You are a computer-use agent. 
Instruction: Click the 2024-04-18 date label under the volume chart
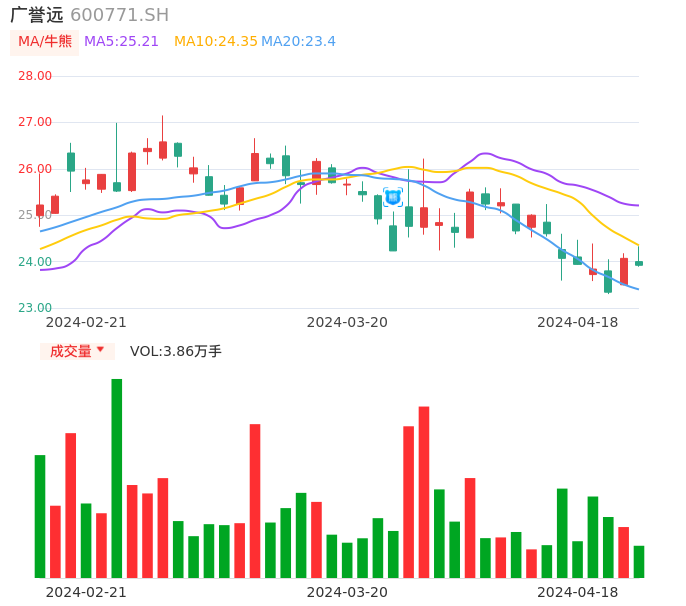(578, 592)
